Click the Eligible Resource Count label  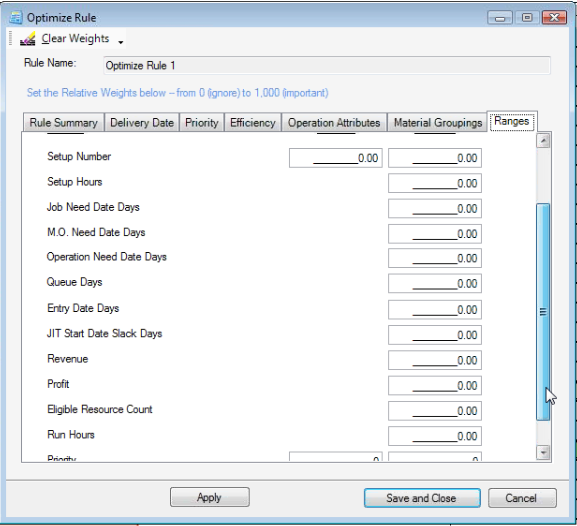tap(100, 410)
